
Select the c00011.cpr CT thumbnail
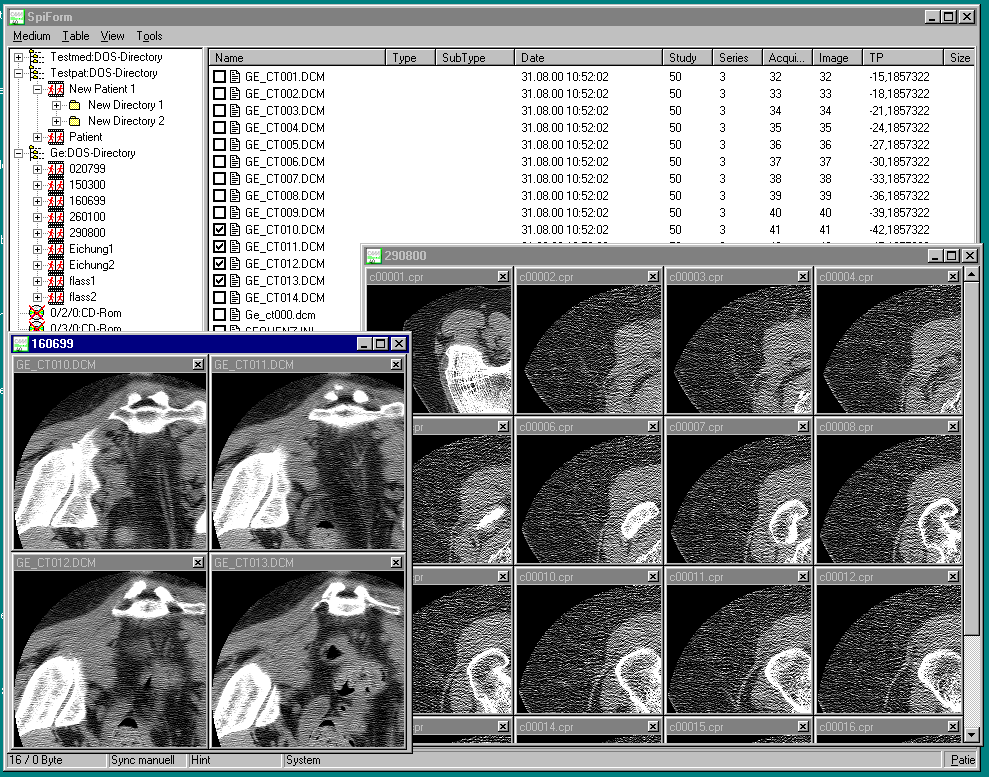click(739, 649)
